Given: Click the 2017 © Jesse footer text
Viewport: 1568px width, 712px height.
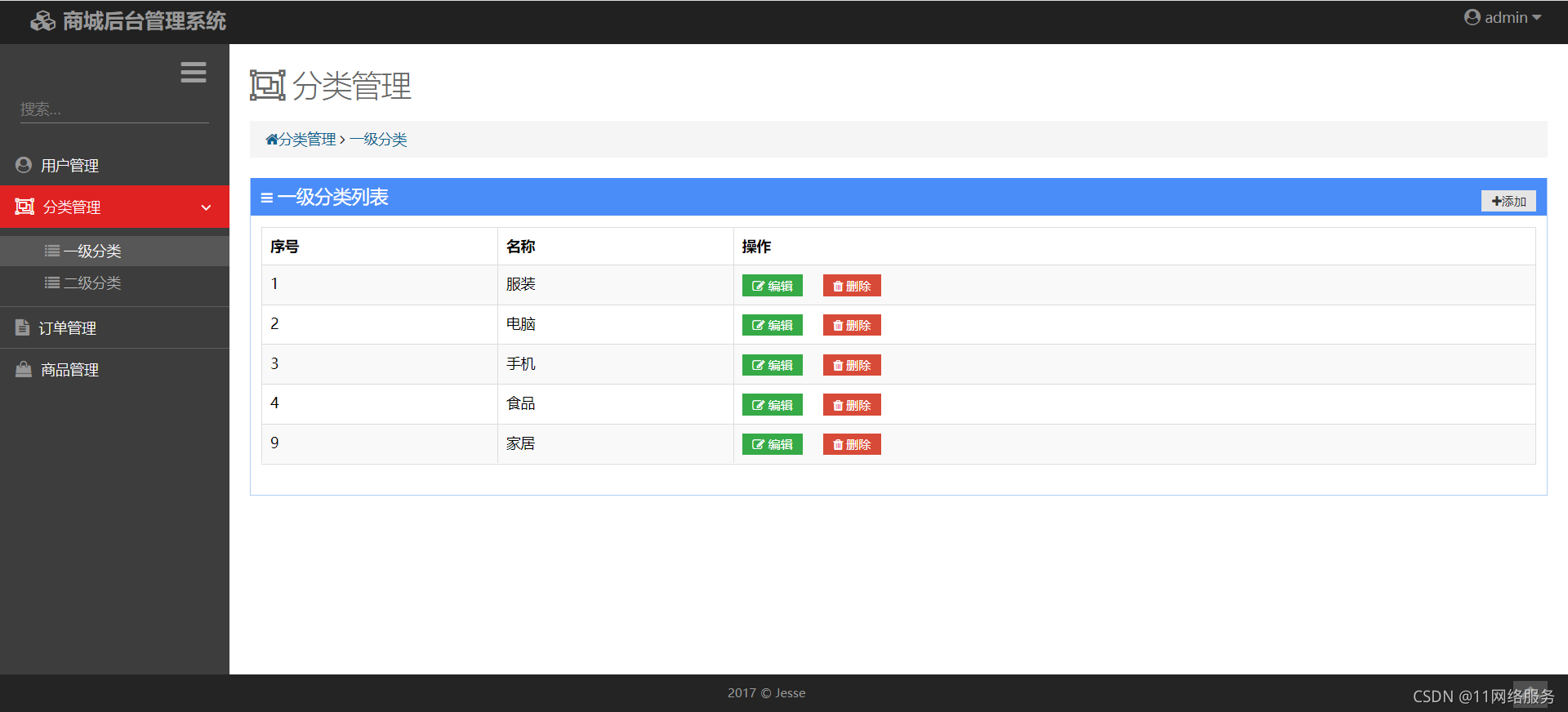Looking at the screenshot, I should 766,693.
